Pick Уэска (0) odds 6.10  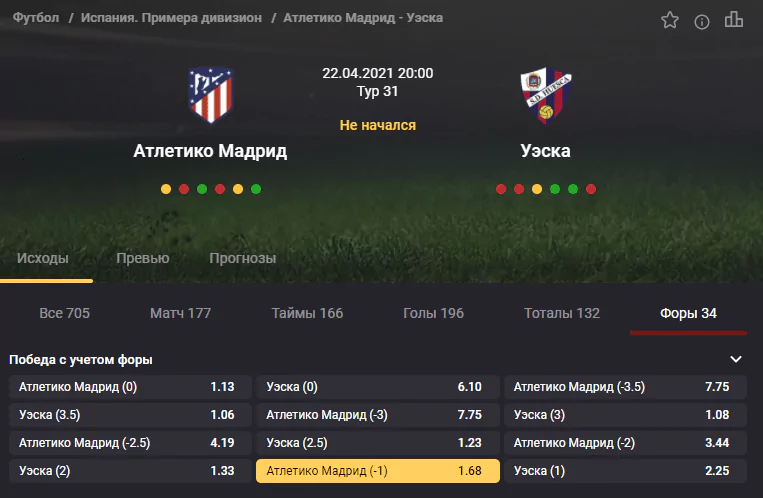point(378,387)
